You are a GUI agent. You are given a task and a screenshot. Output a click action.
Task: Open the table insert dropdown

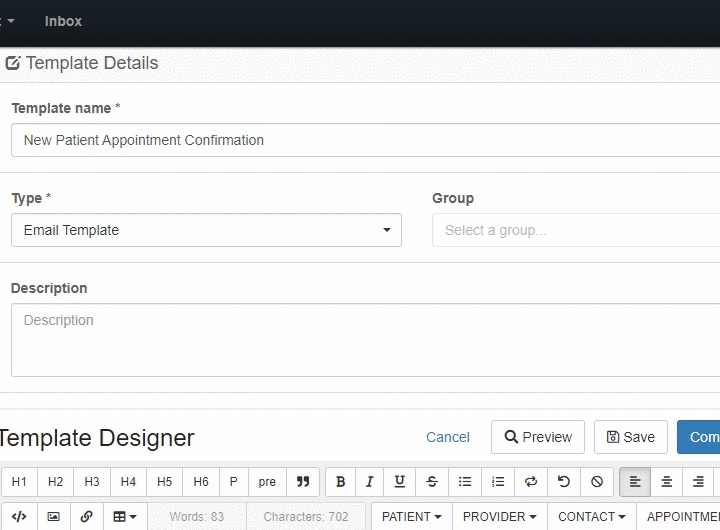(125, 517)
